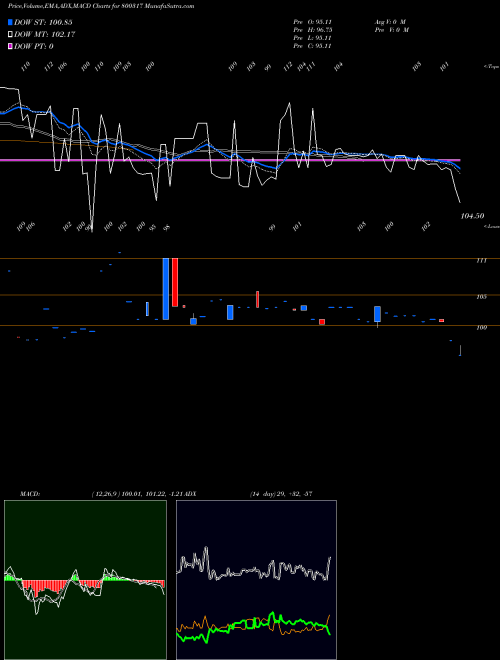Click the 104.50 last price label
The width and height of the screenshot is (500, 660).
click(x=472, y=216)
